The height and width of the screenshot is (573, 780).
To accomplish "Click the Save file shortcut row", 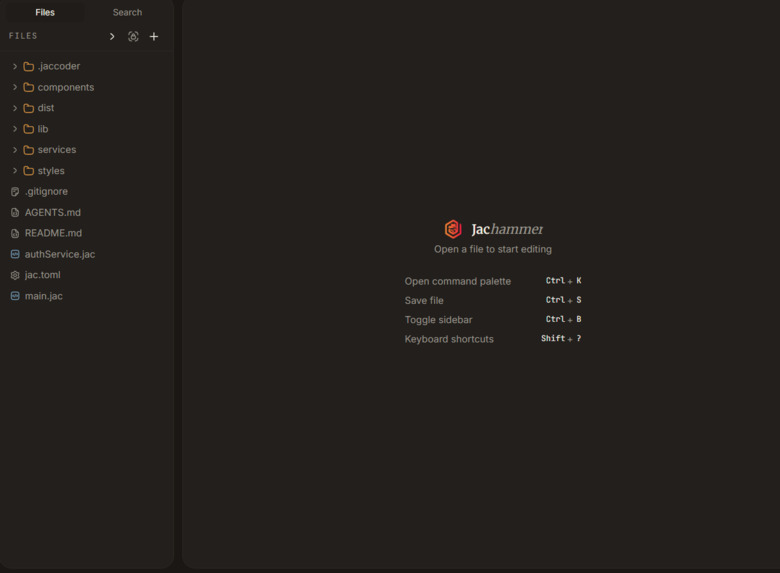I will 492,300.
